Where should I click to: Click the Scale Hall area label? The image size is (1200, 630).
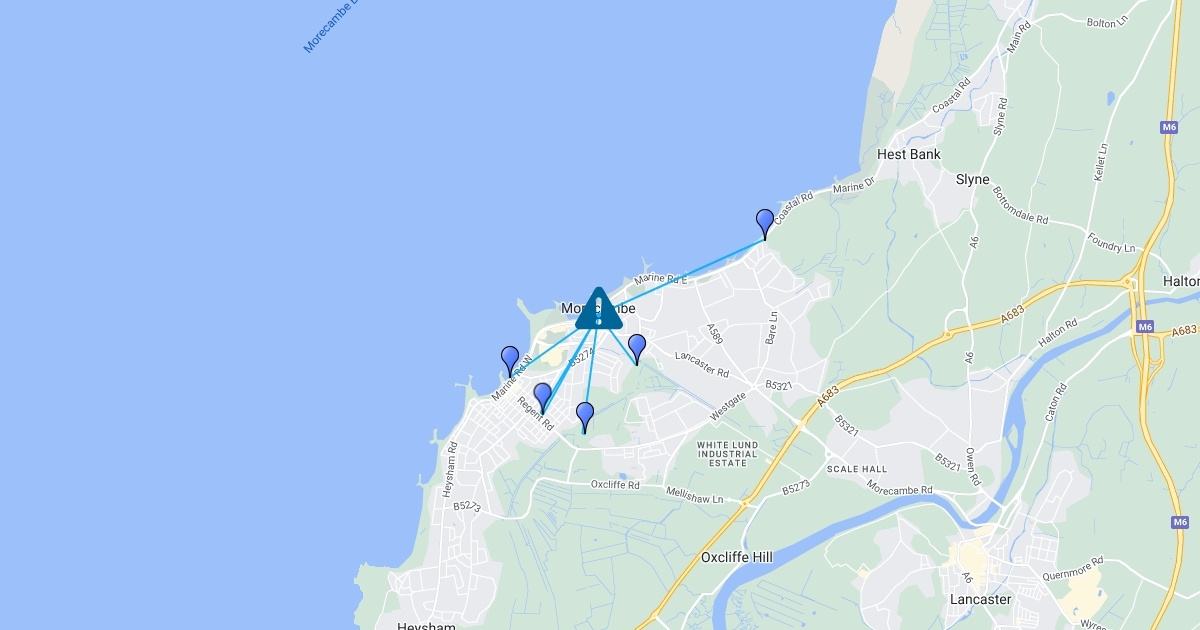pyautogui.click(x=856, y=469)
